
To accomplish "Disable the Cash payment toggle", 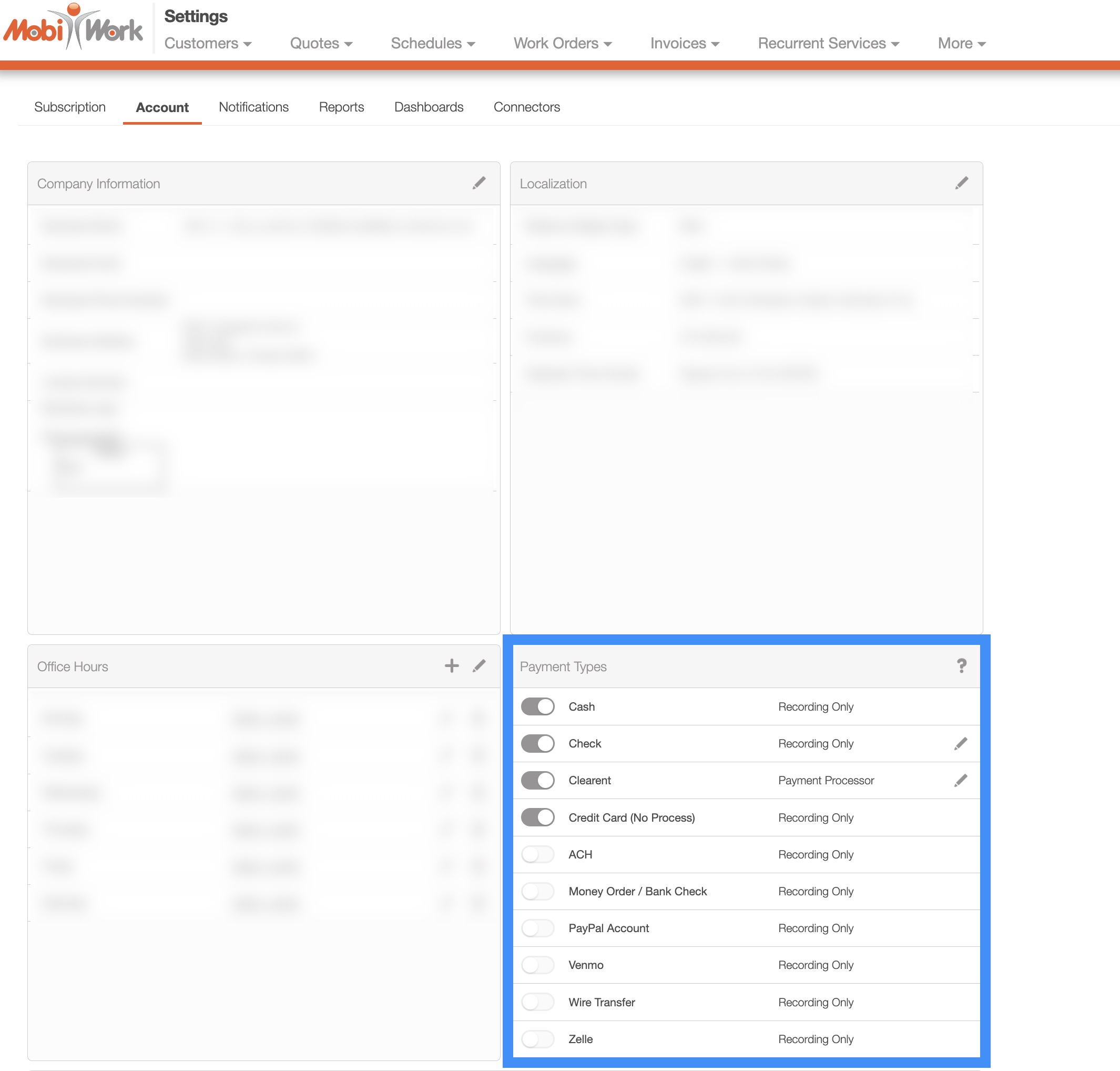I will point(537,707).
